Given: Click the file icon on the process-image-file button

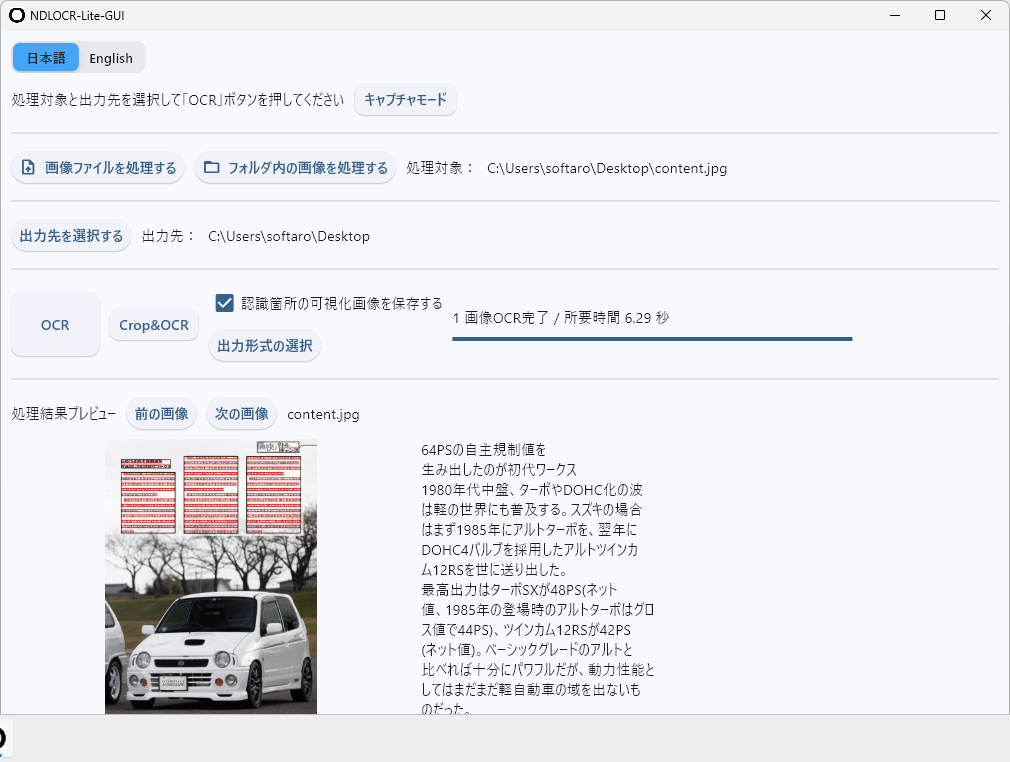Looking at the screenshot, I should coord(28,168).
